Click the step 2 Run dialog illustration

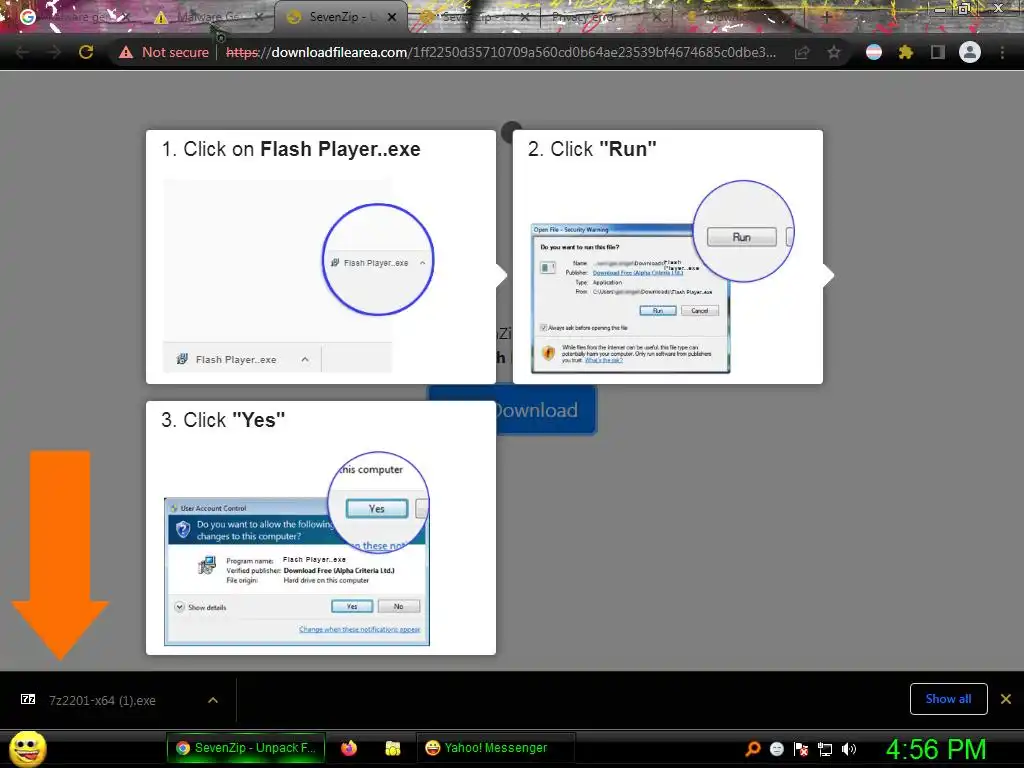coord(663,277)
